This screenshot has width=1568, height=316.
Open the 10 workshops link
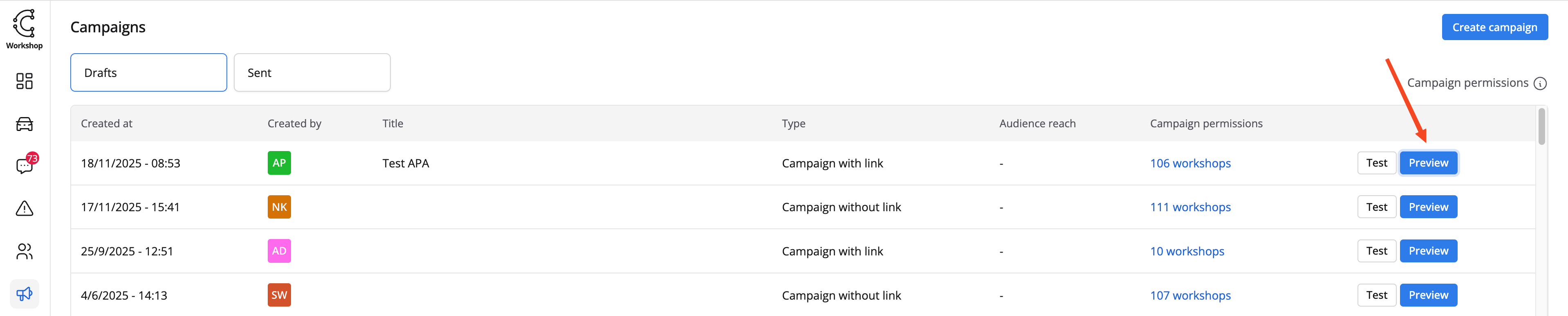coord(1187,251)
